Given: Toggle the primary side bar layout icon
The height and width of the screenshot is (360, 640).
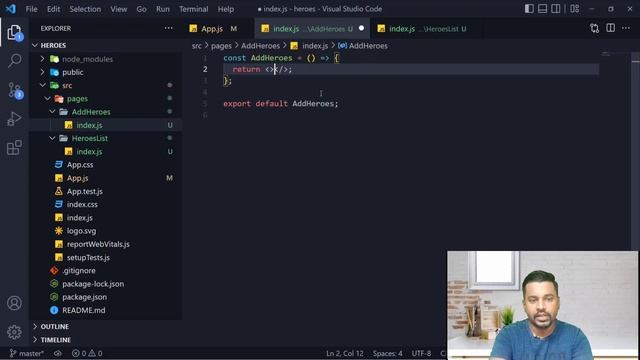Looking at the screenshot, I should [x=529, y=9].
